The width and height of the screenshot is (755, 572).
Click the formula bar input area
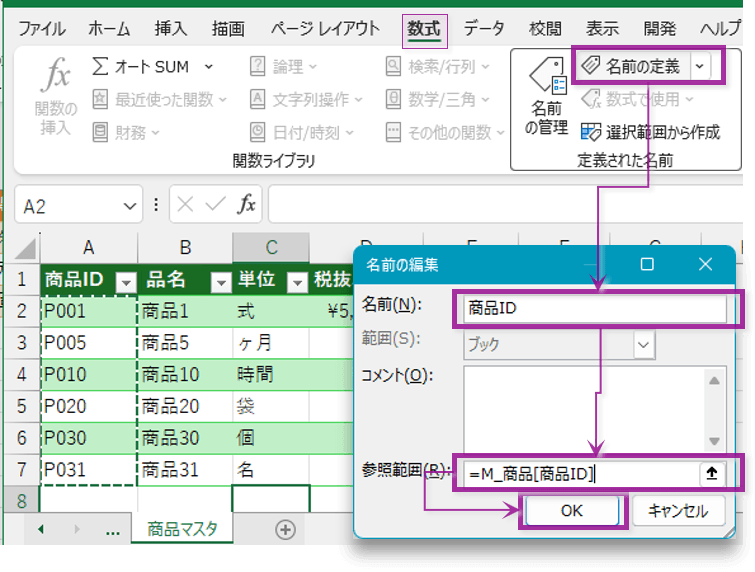(x=506, y=205)
